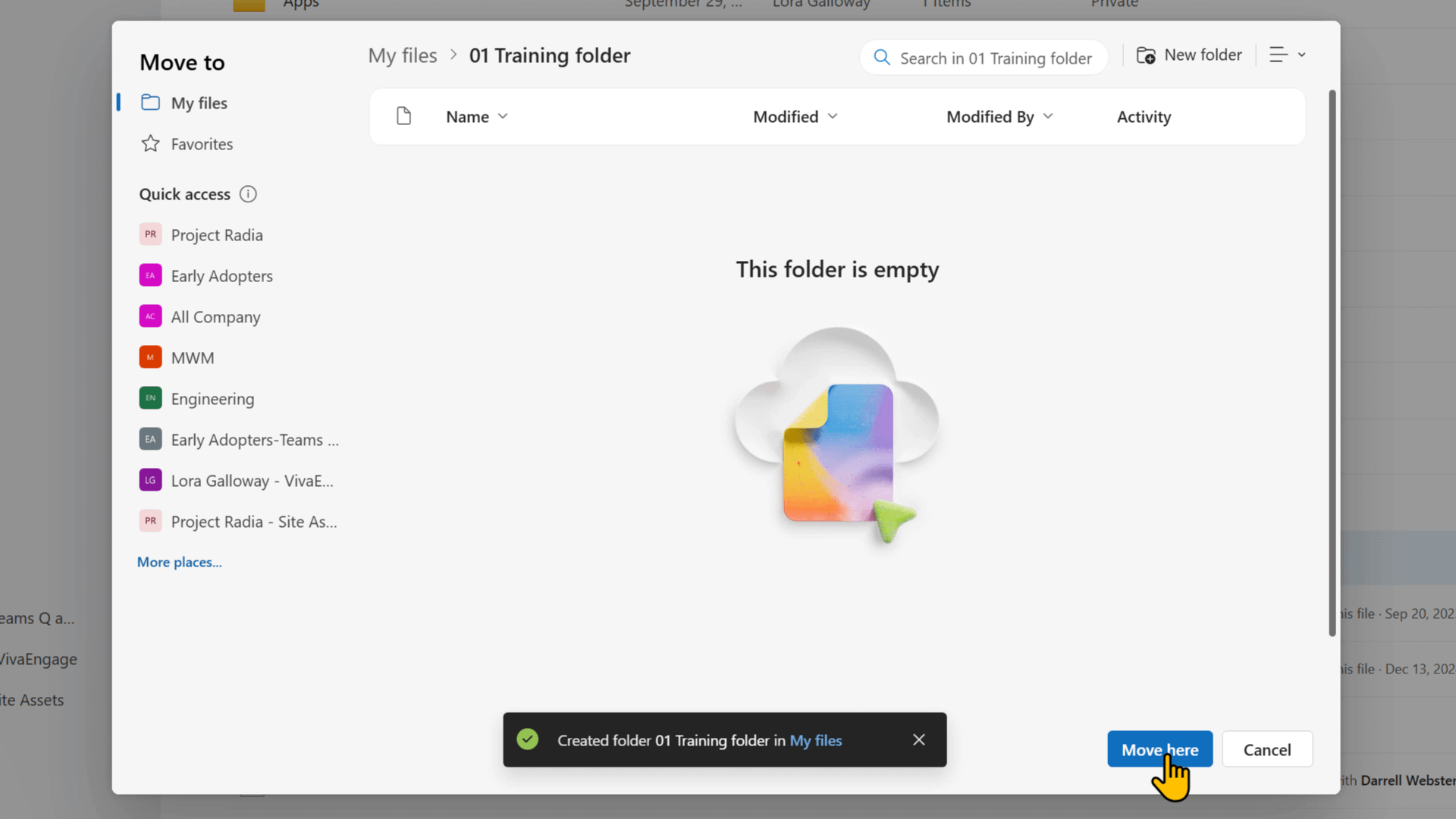Select My files in sidebar

(199, 103)
